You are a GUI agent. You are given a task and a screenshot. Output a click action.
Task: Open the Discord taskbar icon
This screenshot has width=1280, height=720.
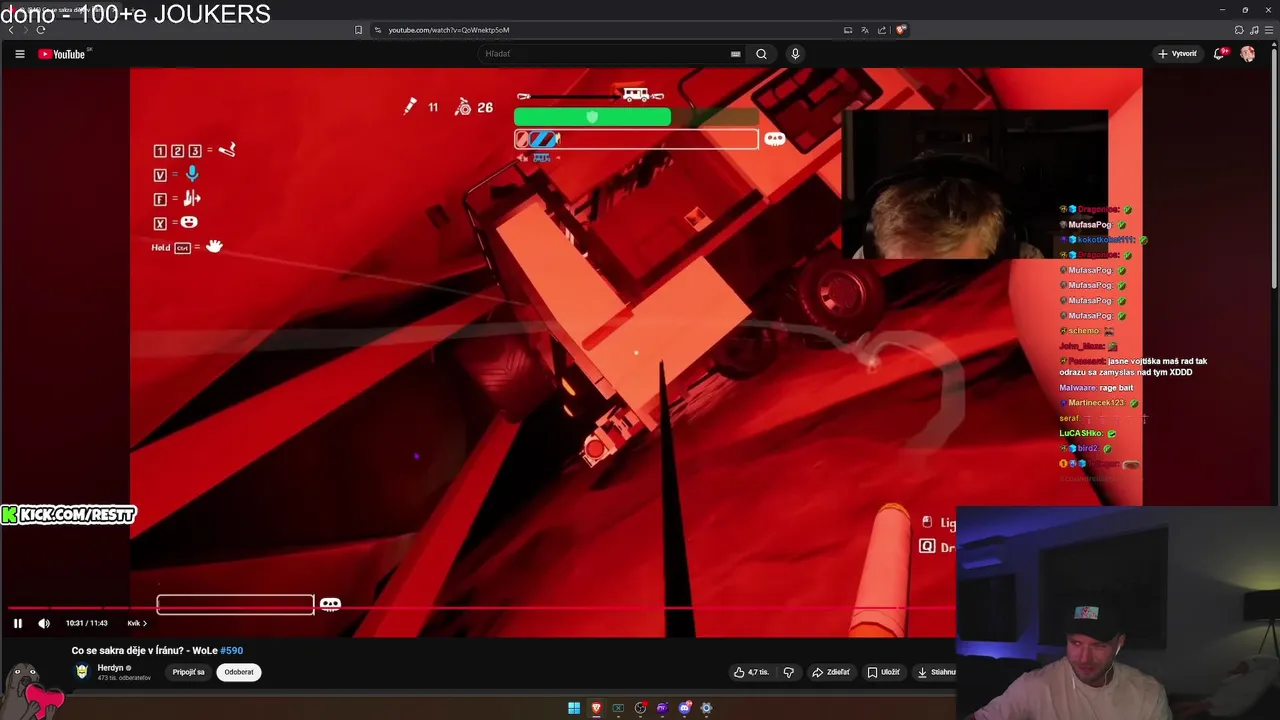pyautogui.click(x=684, y=708)
